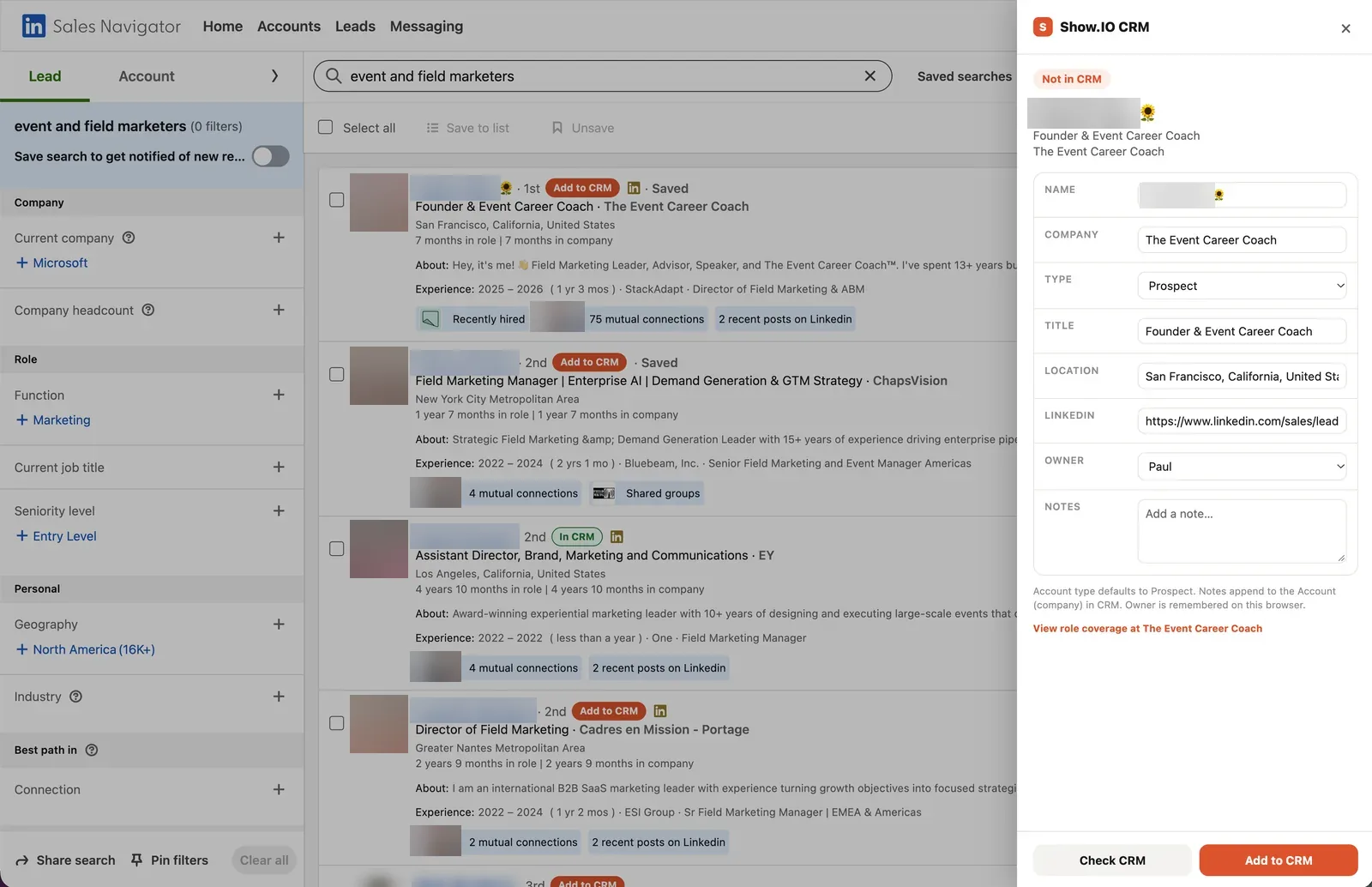Screen dimensions: 1372x887
Task: Click the Notes textarea Add a note
Action: 1242,531
